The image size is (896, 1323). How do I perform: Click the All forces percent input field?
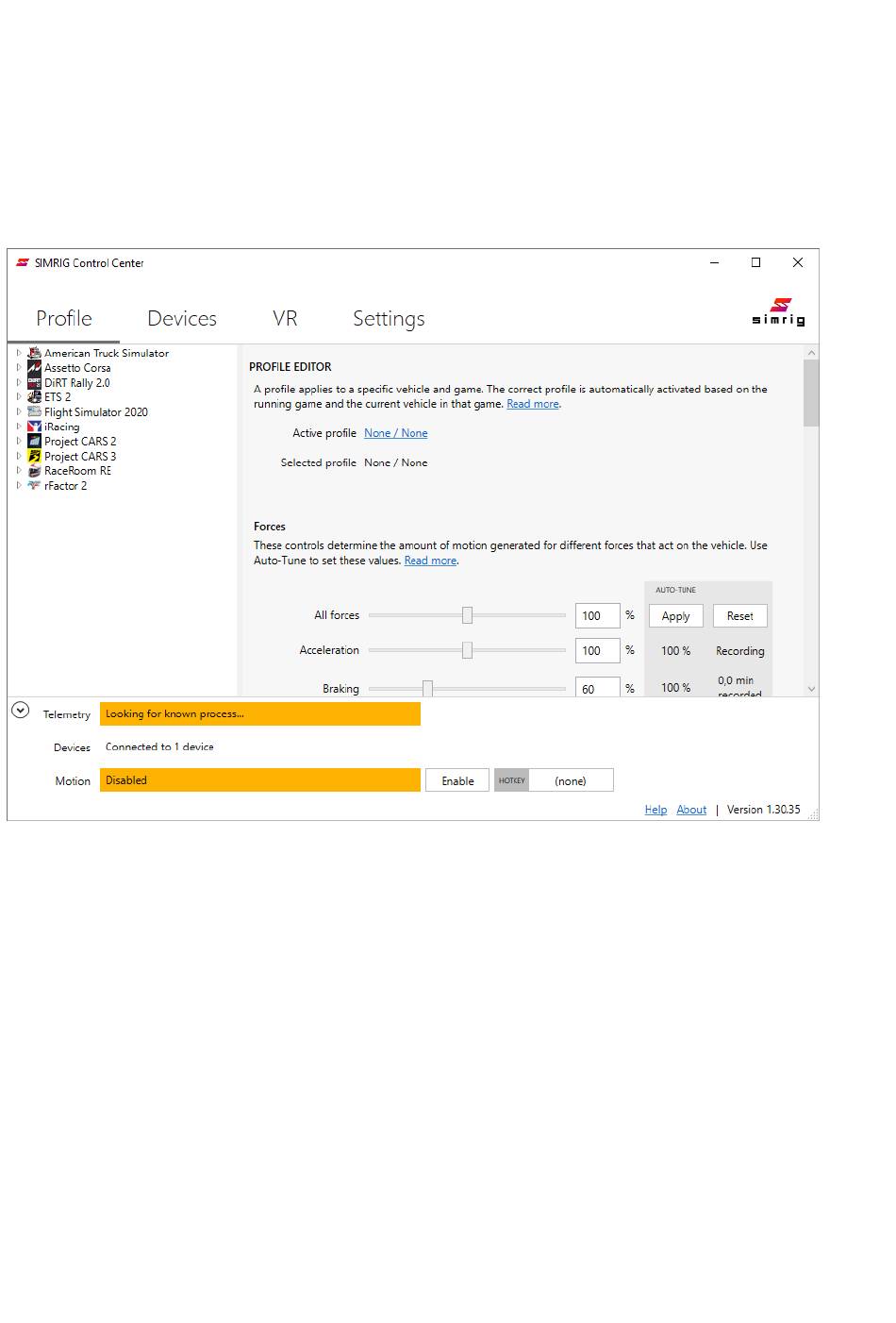tap(598, 616)
